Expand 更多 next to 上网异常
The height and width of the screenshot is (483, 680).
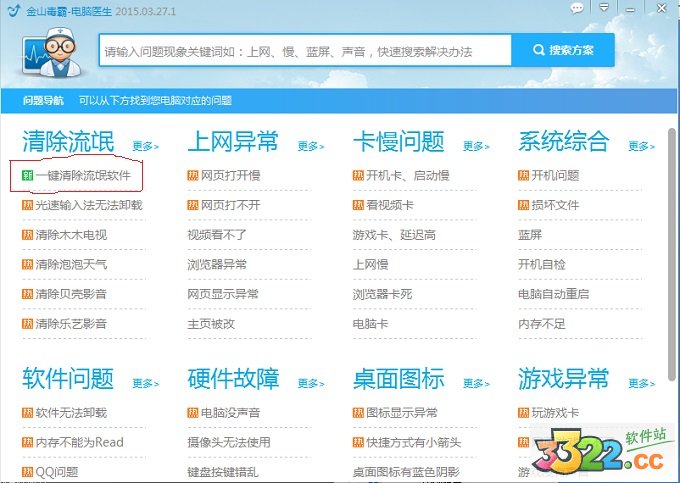coord(311,146)
